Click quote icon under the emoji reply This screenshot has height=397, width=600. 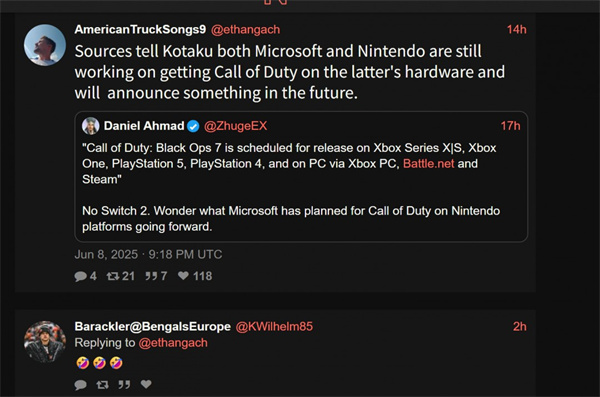[124, 384]
